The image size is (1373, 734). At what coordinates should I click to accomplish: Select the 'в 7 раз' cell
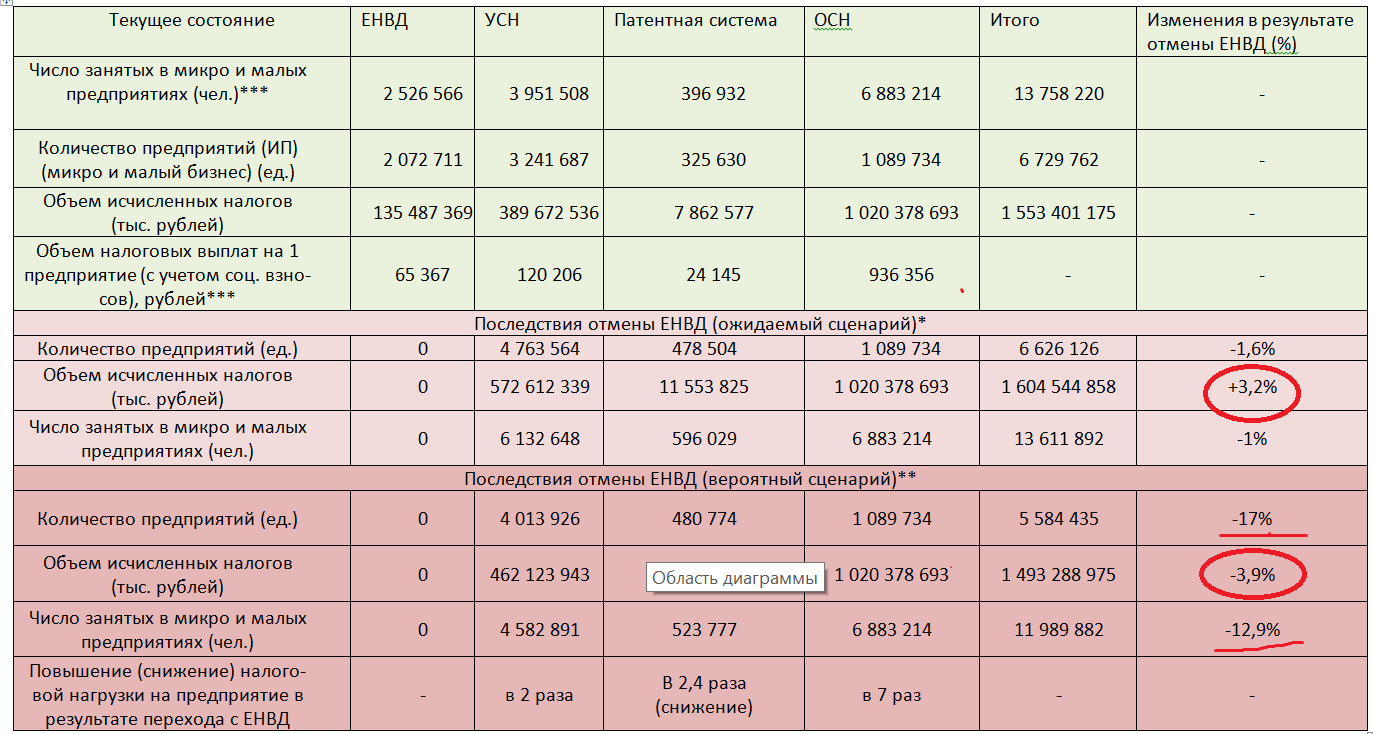tap(891, 695)
